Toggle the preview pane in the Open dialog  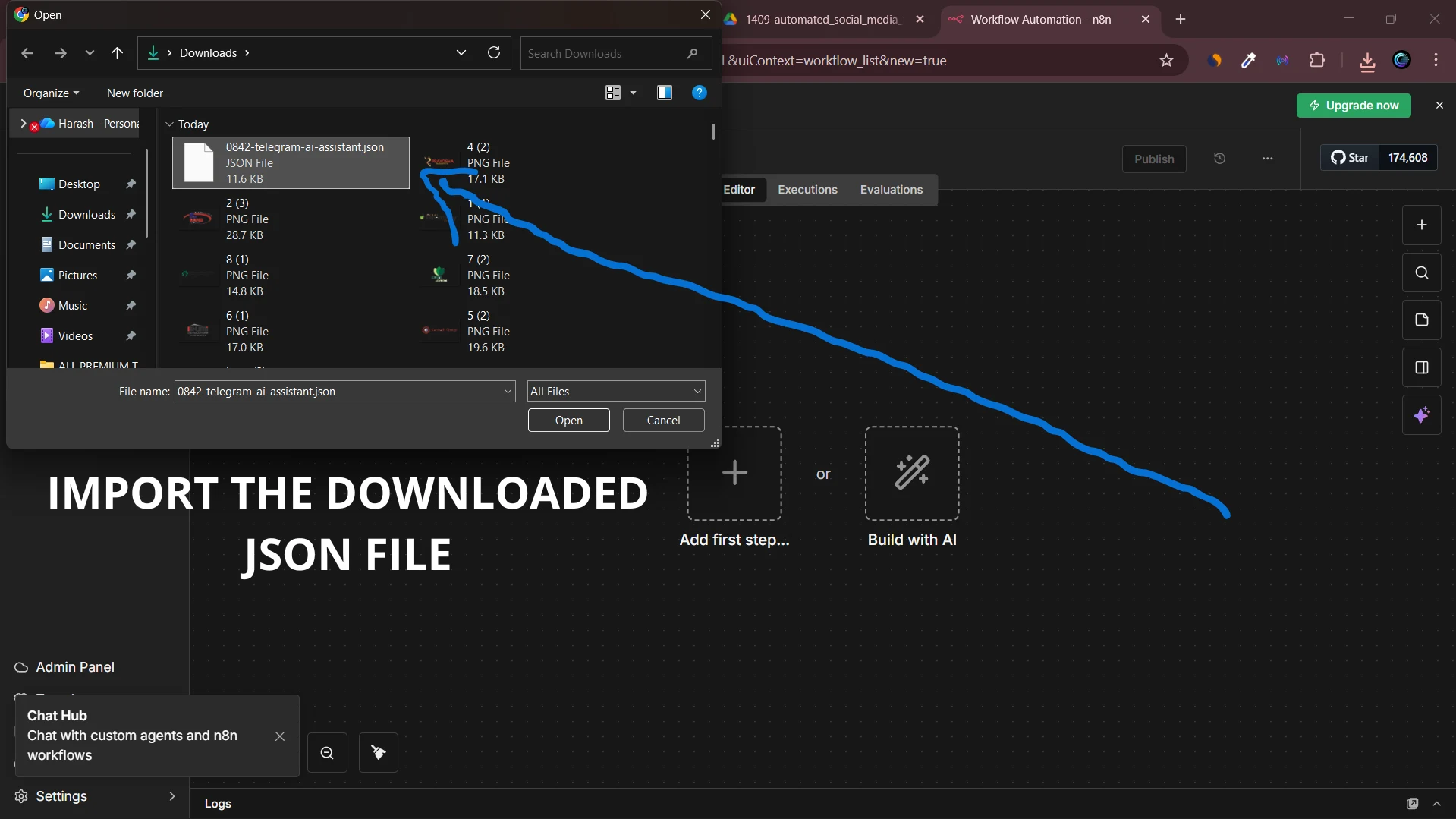pyautogui.click(x=665, y=93)
